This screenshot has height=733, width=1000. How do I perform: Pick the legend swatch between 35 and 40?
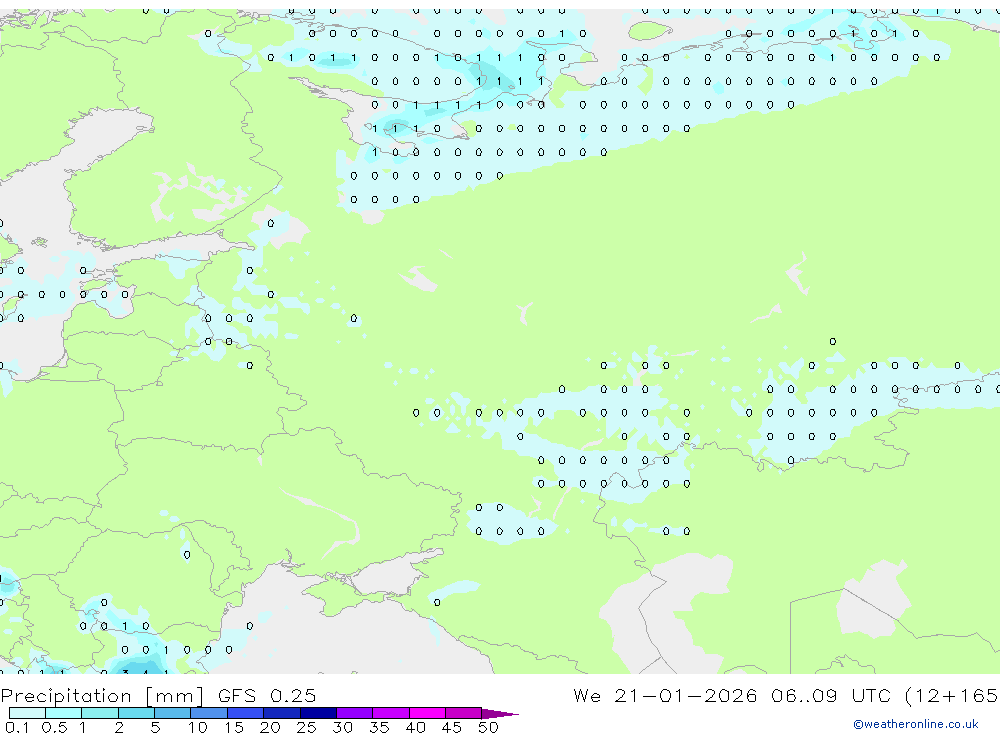pyautogui.click(x=391, y=713)
